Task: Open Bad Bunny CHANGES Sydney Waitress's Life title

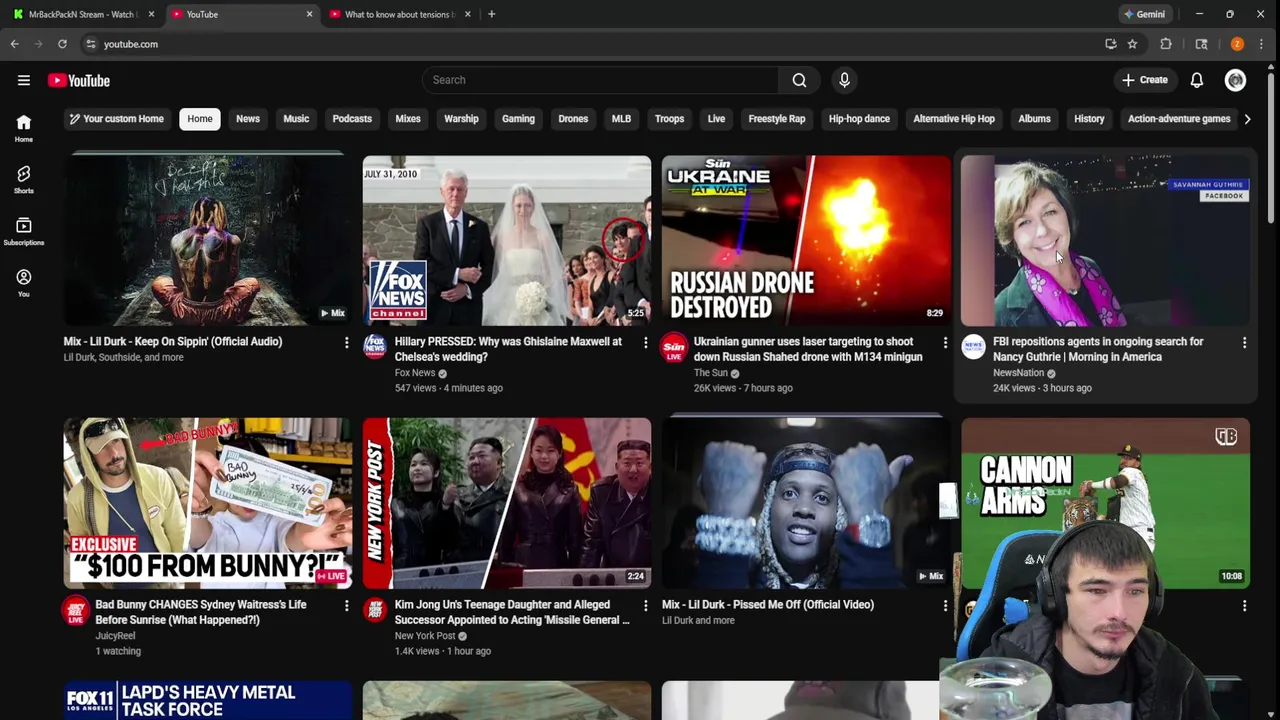Action: [200, 612]
